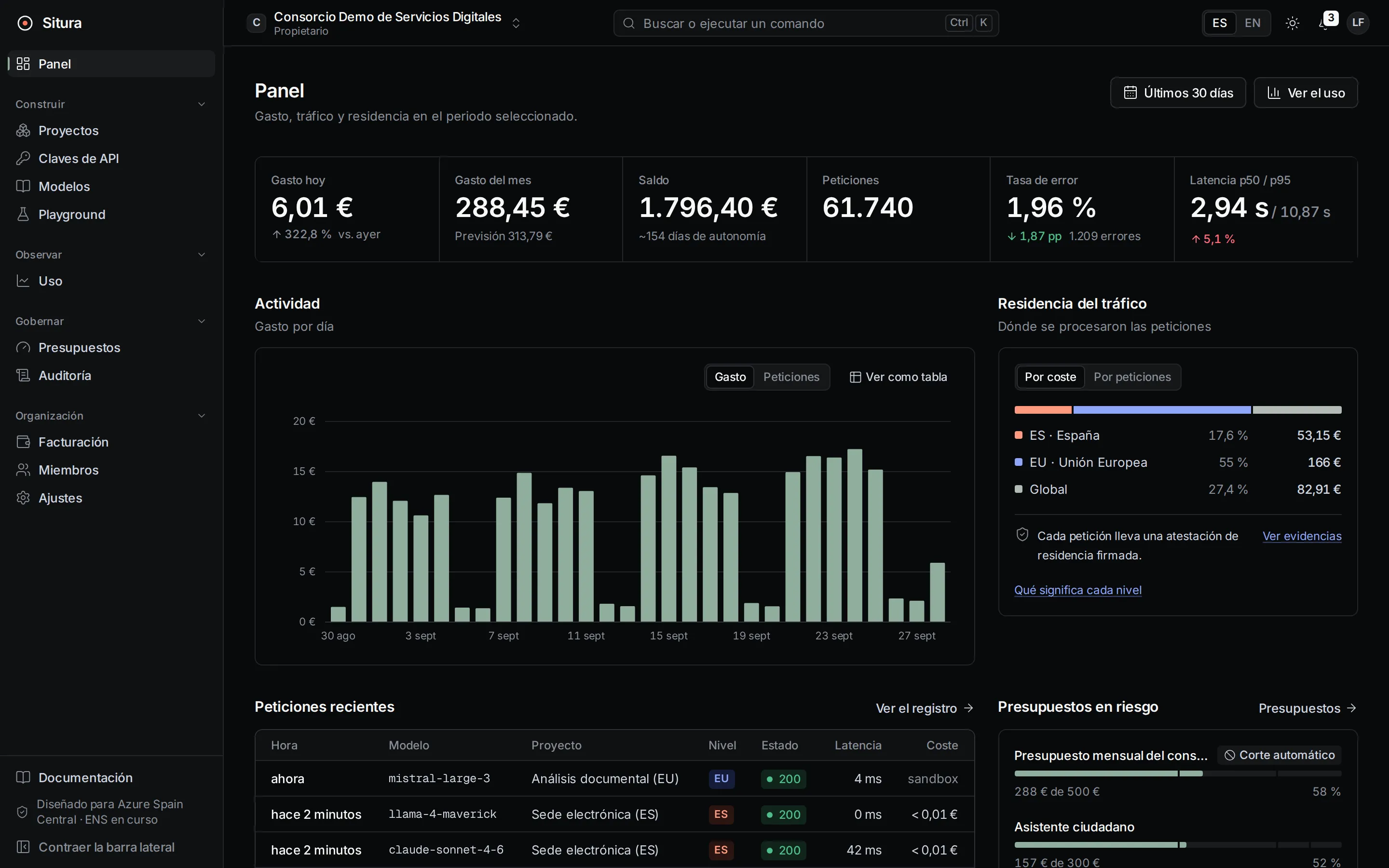Click the Saldo 1.796,40 € card

coord(715,210)
